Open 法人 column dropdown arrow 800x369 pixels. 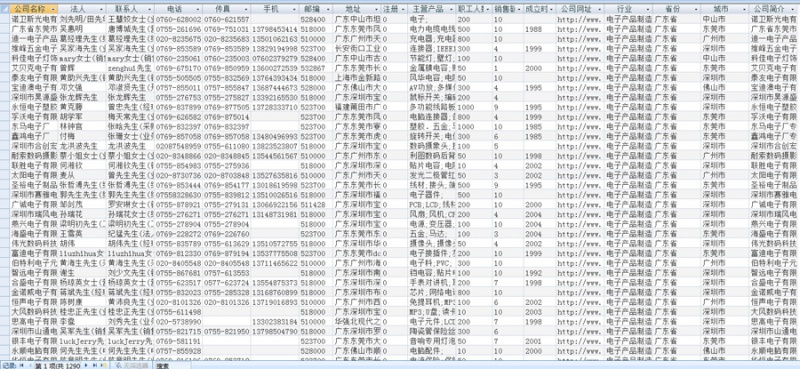tap(101, 9)
